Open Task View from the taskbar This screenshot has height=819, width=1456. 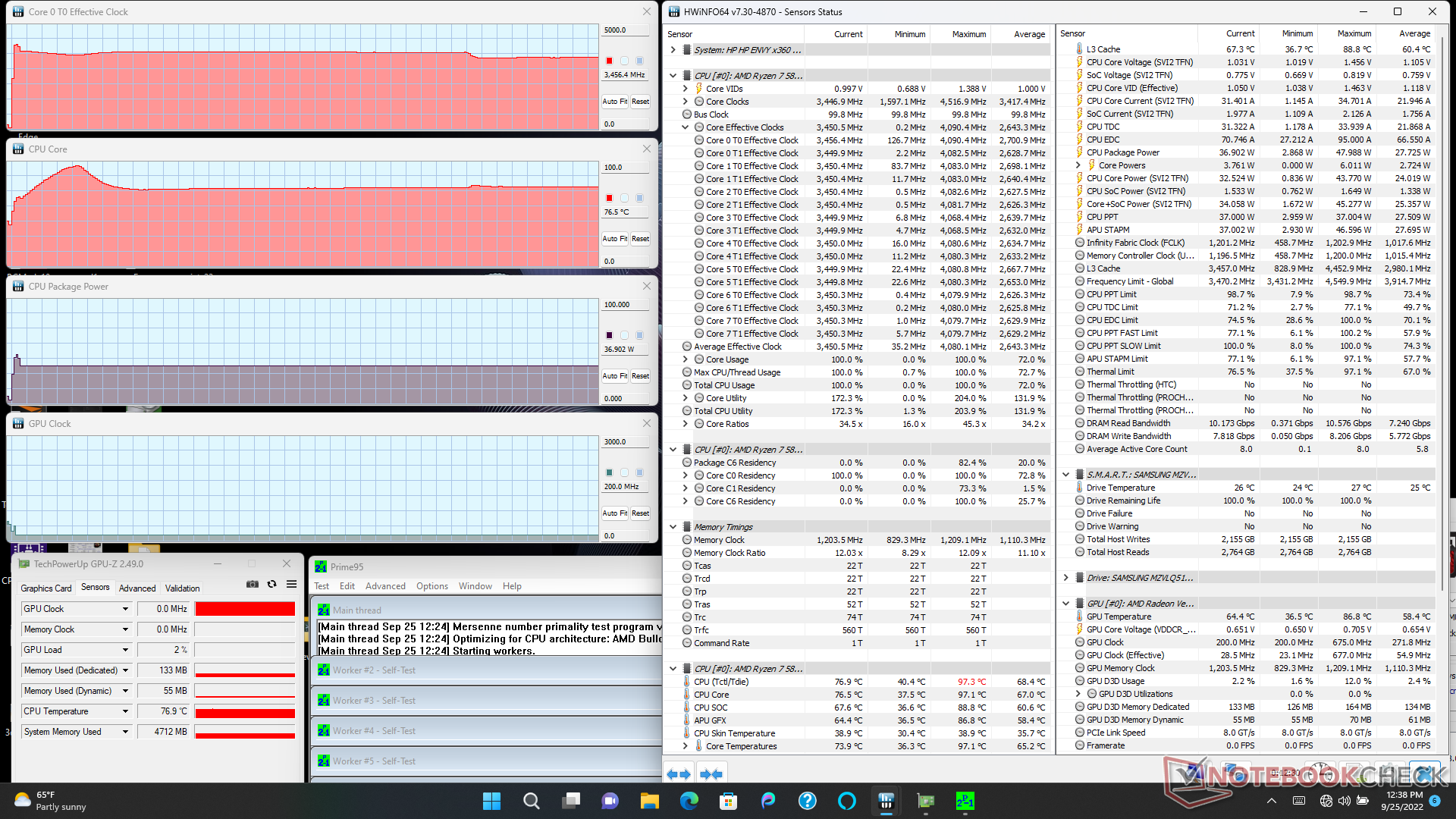click(570, 801)
